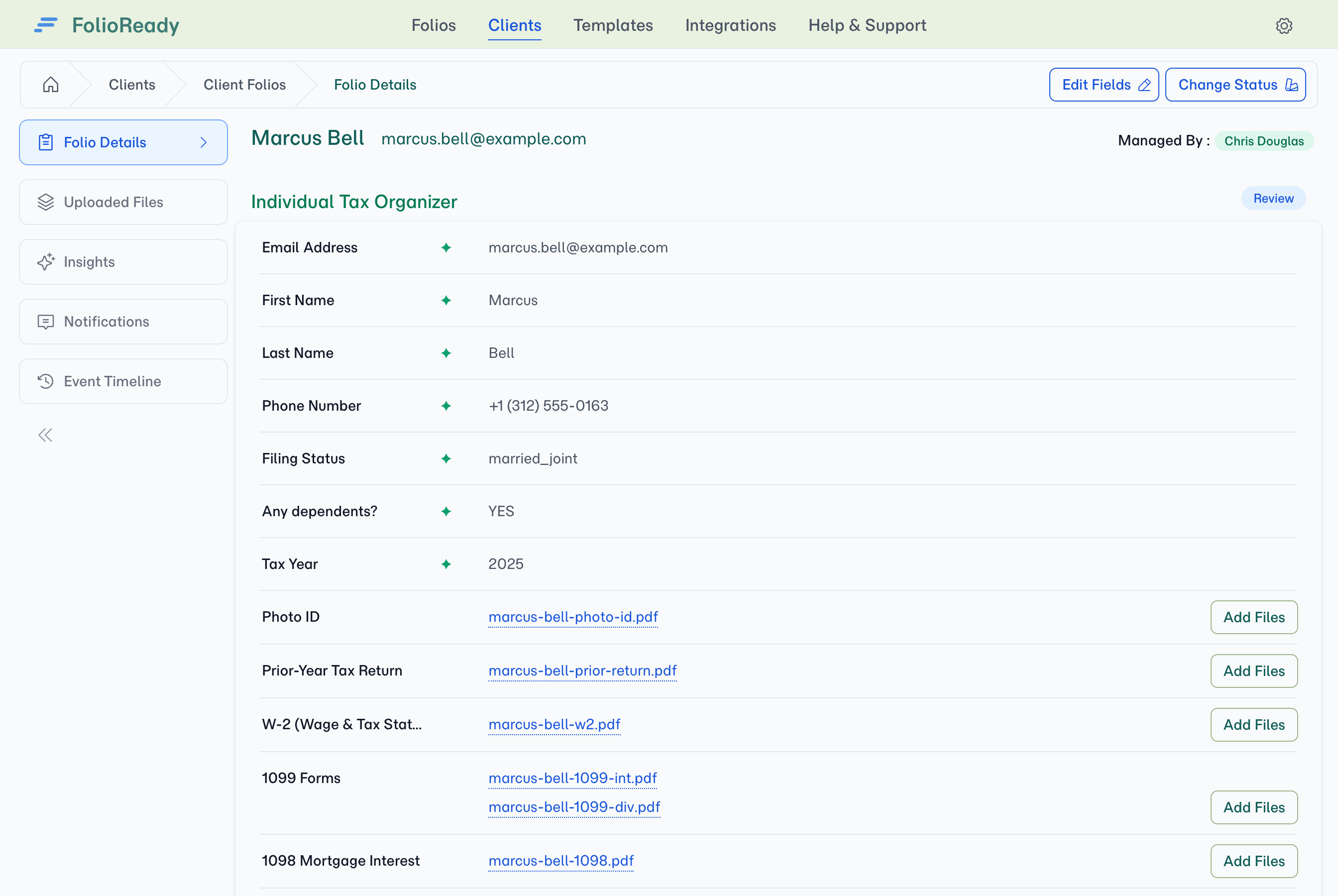Click Add Files for 1098 Mortgage Interest
Image resolution: width=1338 pixels, height=896 pixels.
pos(1254,861)
